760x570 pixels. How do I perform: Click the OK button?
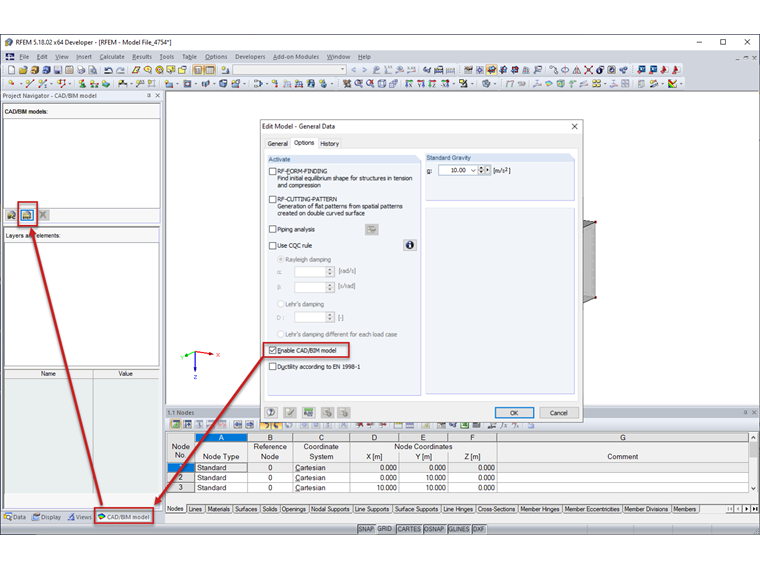tap(514, 412)
